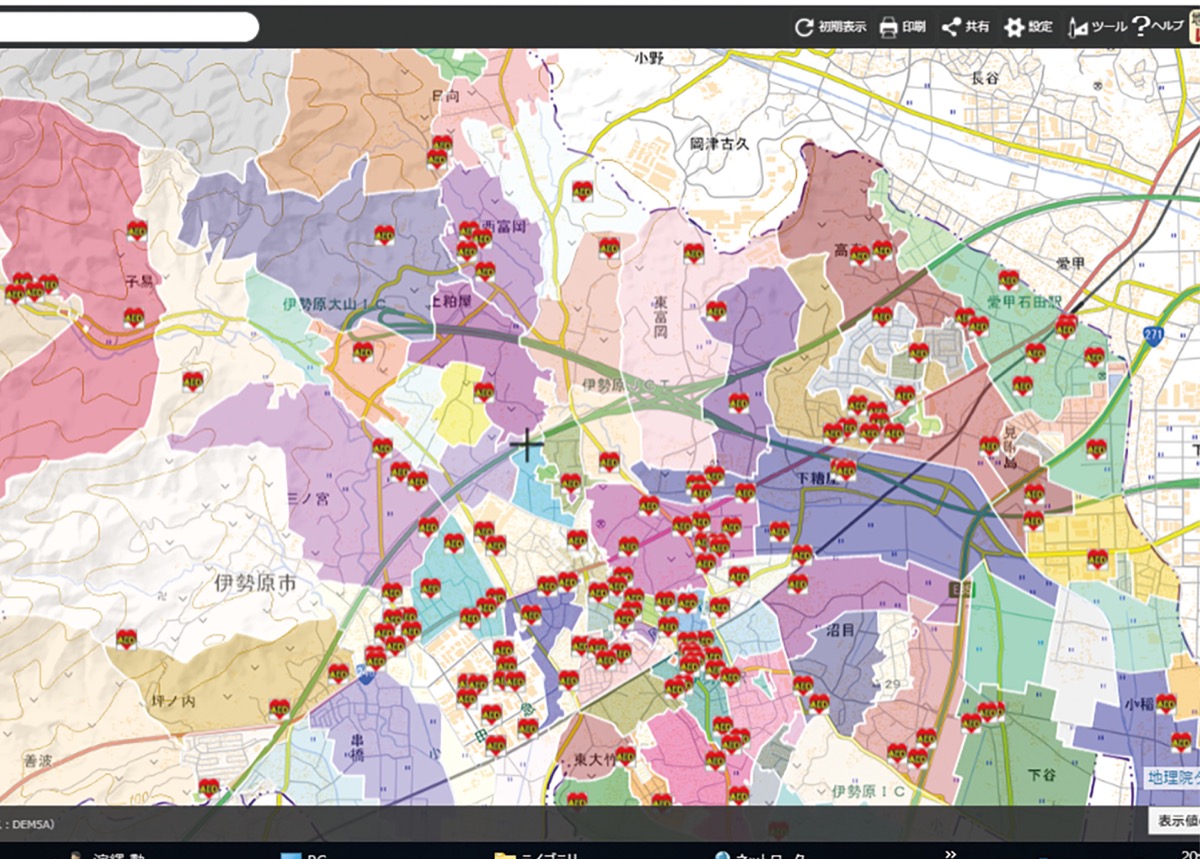Expand the taskbar overflow chevron
Image resolution: width=1200 pixels, height=859 pixels.
[950, 853]
